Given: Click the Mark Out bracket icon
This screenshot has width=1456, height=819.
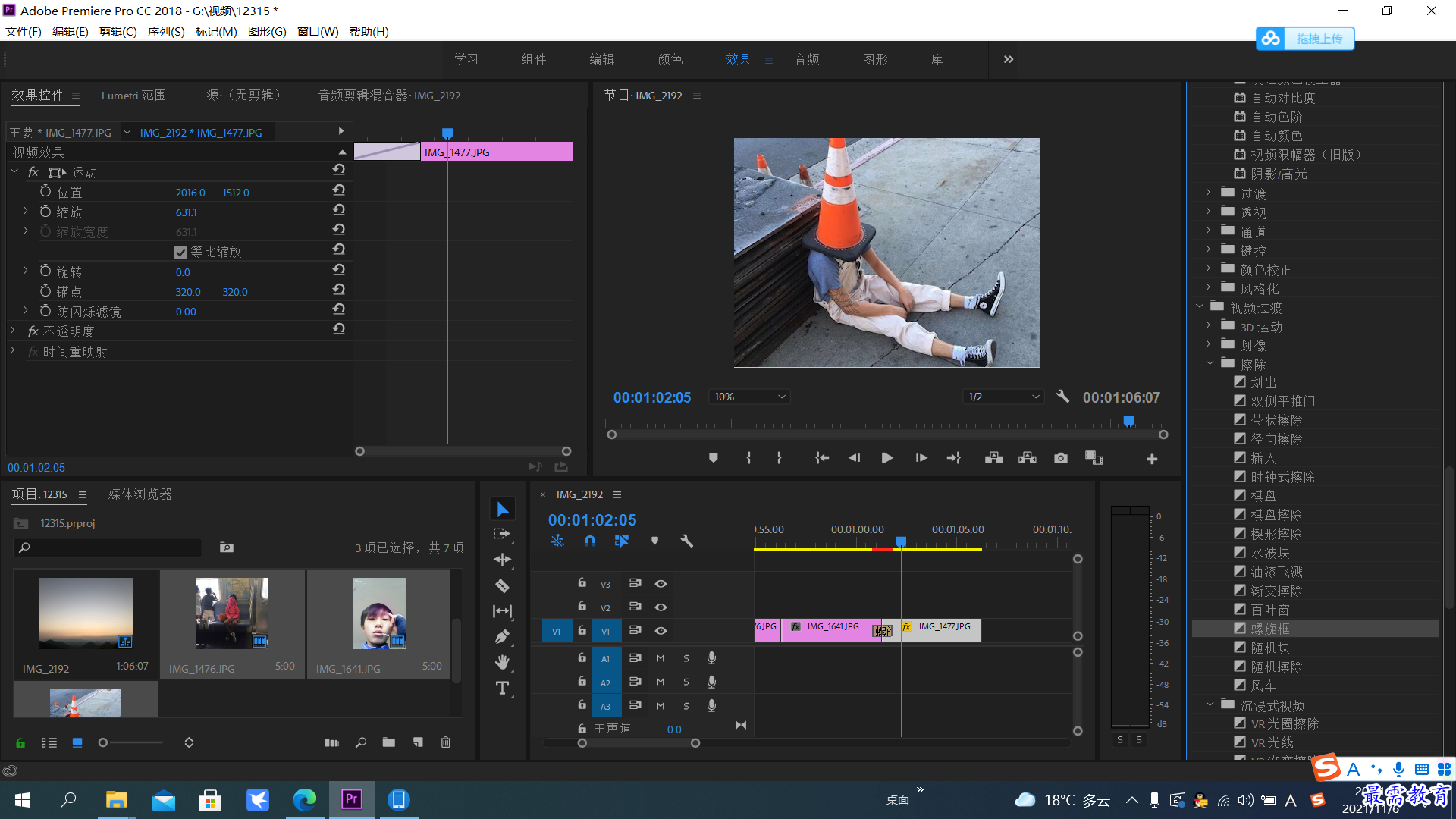Looking at the screenshot, I should coord(779,458).
